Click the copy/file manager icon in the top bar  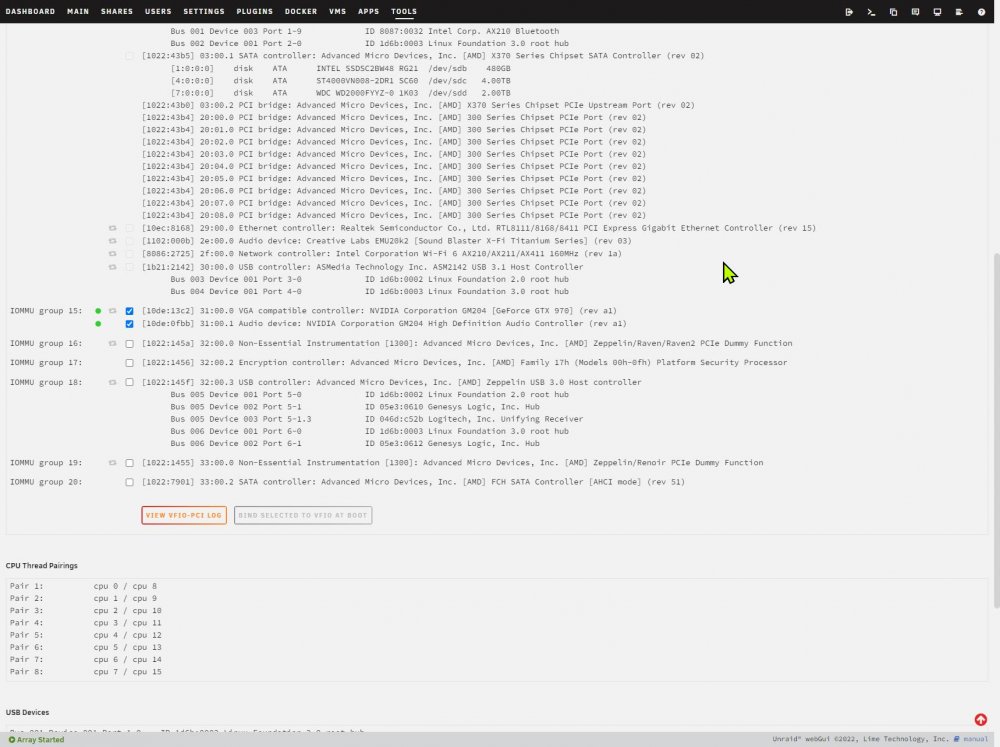click(x=893, y=11)
